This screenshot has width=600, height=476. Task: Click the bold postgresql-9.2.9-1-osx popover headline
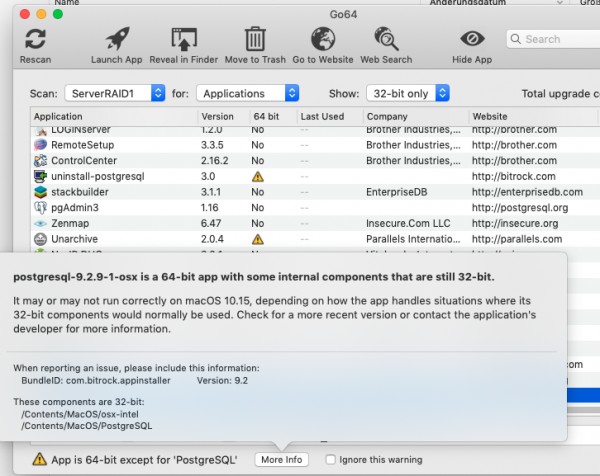click(254, 277)
